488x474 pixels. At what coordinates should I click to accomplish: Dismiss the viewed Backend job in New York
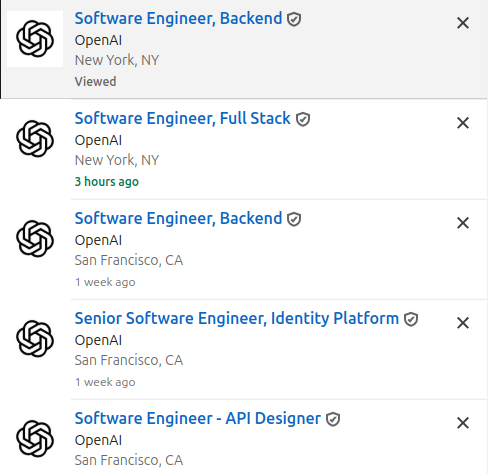[463, 23]
